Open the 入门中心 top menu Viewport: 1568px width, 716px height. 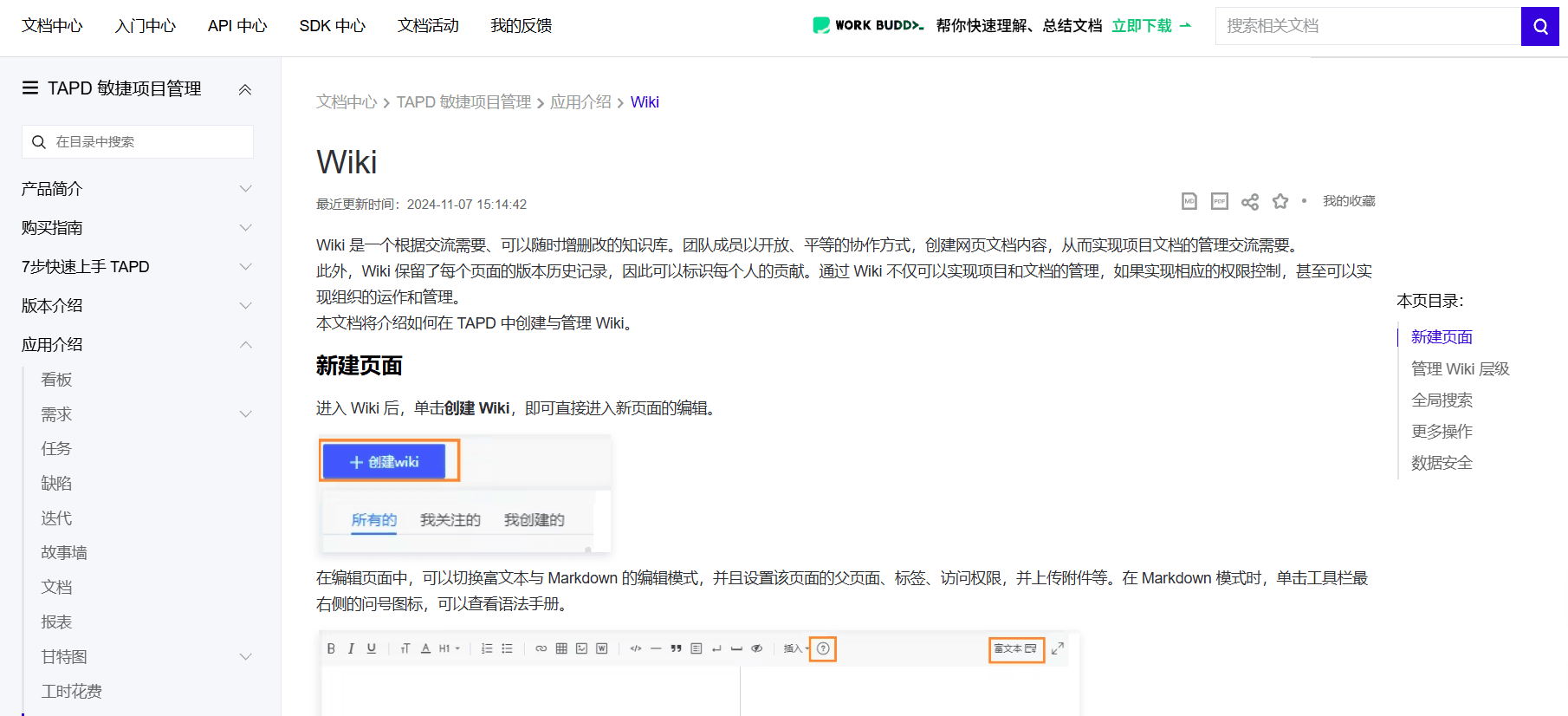click(x=146, y=26)
